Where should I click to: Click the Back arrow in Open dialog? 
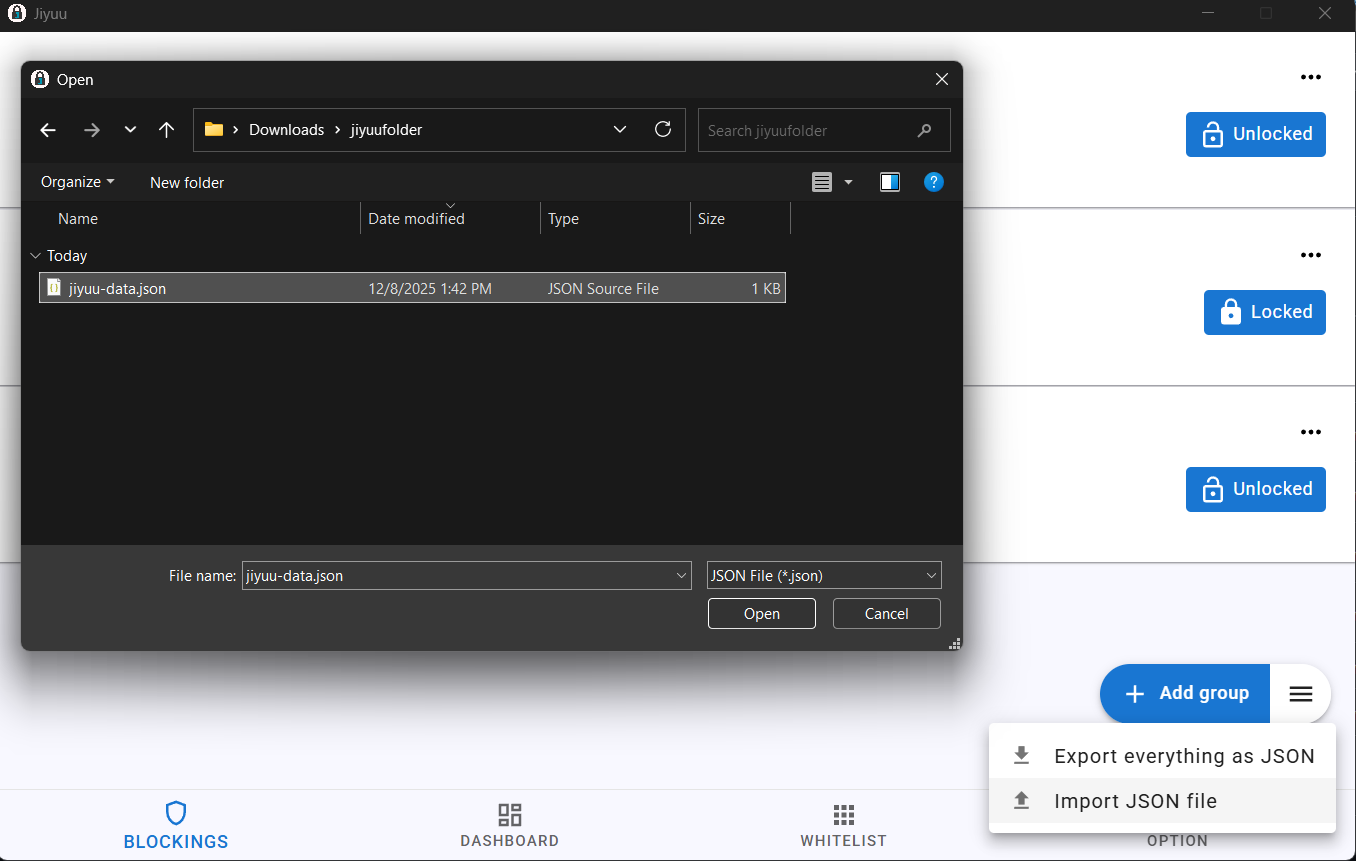point(48,130)
